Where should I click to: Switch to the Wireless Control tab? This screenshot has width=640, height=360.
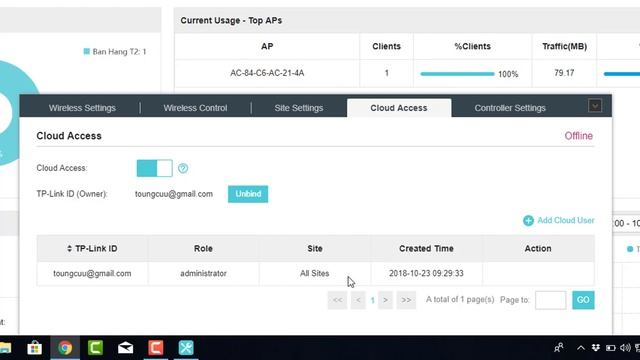click(x=195, y=108)
